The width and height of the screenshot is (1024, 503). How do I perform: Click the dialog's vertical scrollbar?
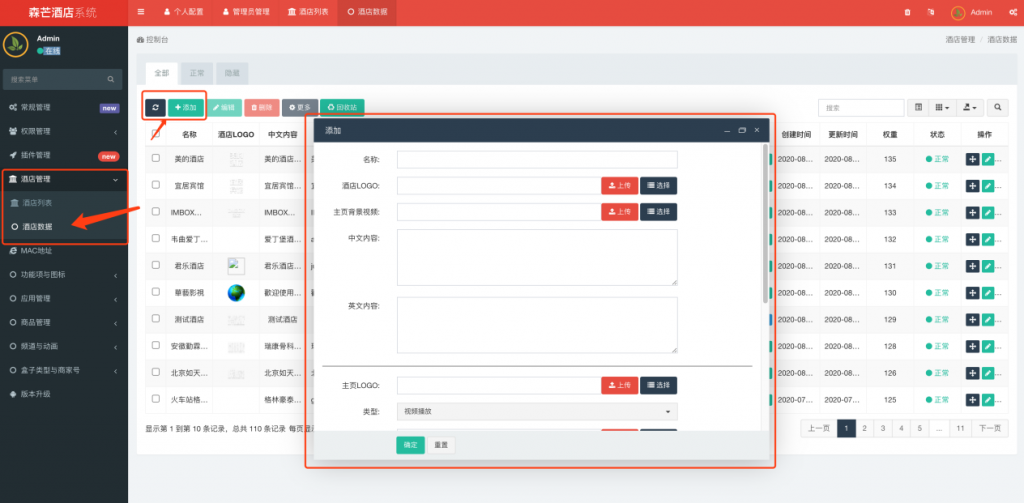click(x=766, y=230)
